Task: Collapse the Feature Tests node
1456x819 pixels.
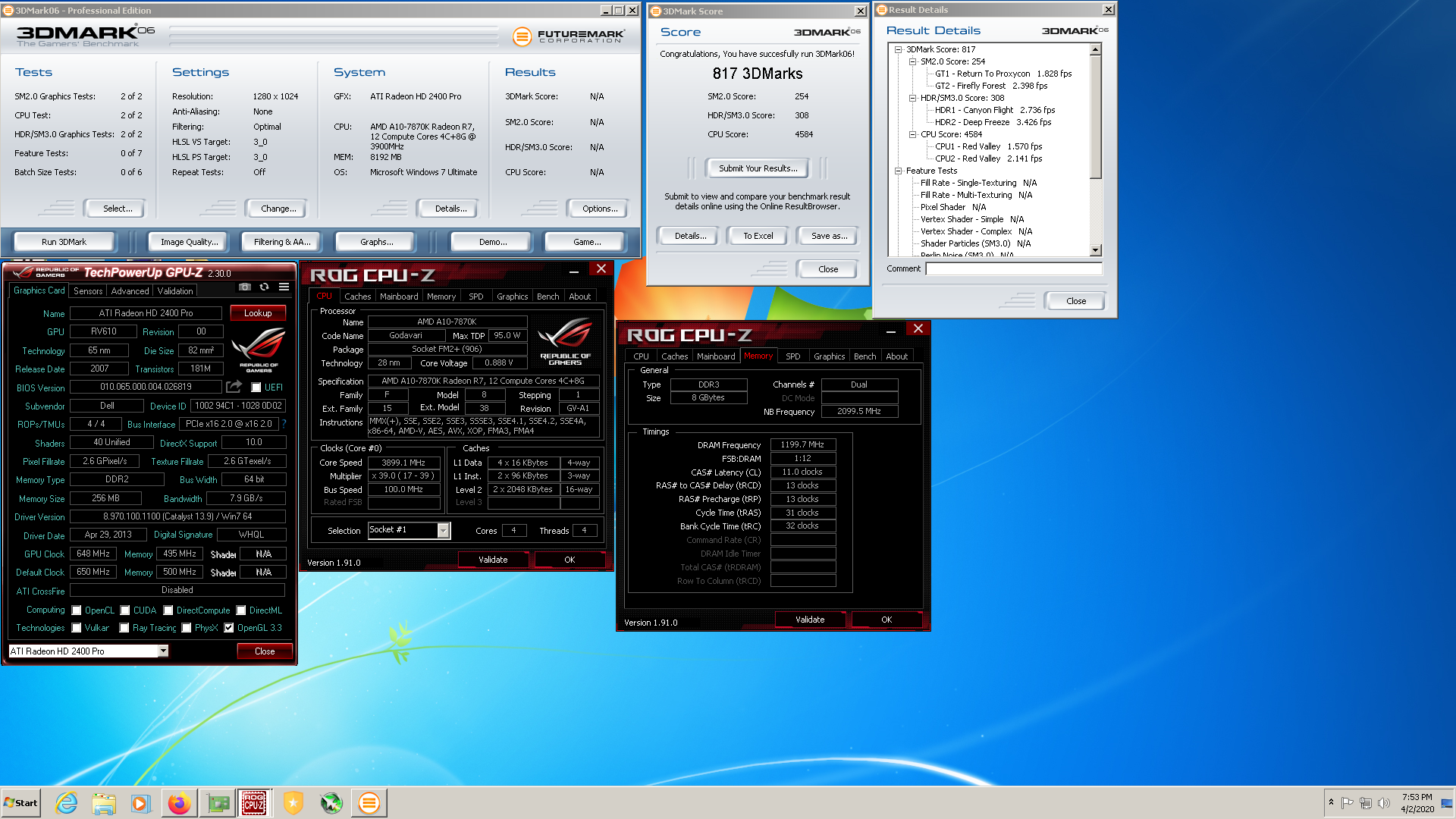Action: [x=898, y=171]
